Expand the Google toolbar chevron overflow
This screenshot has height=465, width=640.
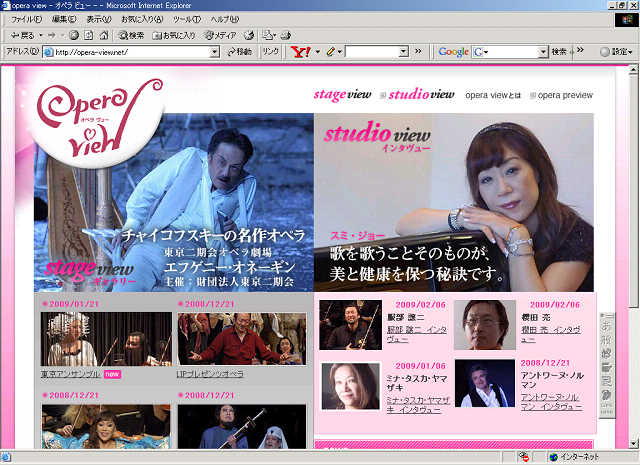click(580, 50)
